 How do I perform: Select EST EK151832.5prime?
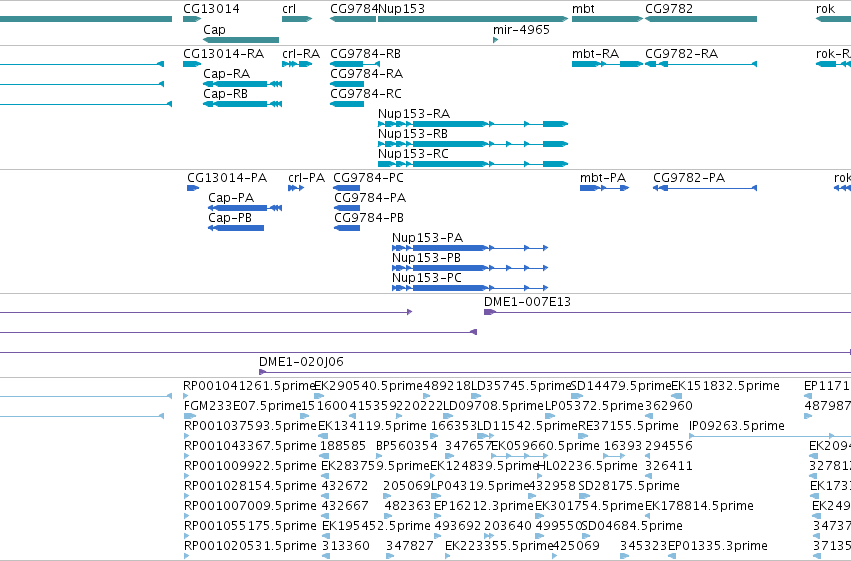click(726, 386)
